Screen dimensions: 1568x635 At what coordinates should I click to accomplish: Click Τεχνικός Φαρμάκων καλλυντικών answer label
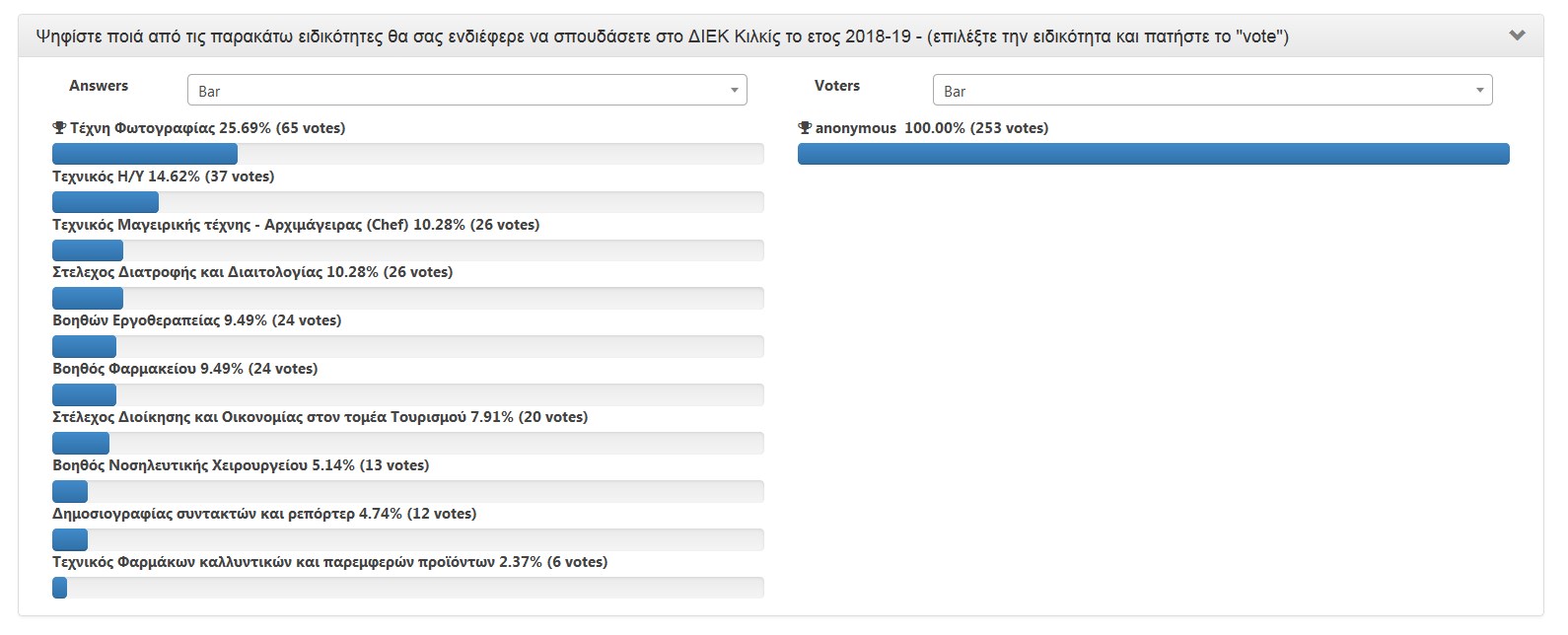(x=329, y=562)
